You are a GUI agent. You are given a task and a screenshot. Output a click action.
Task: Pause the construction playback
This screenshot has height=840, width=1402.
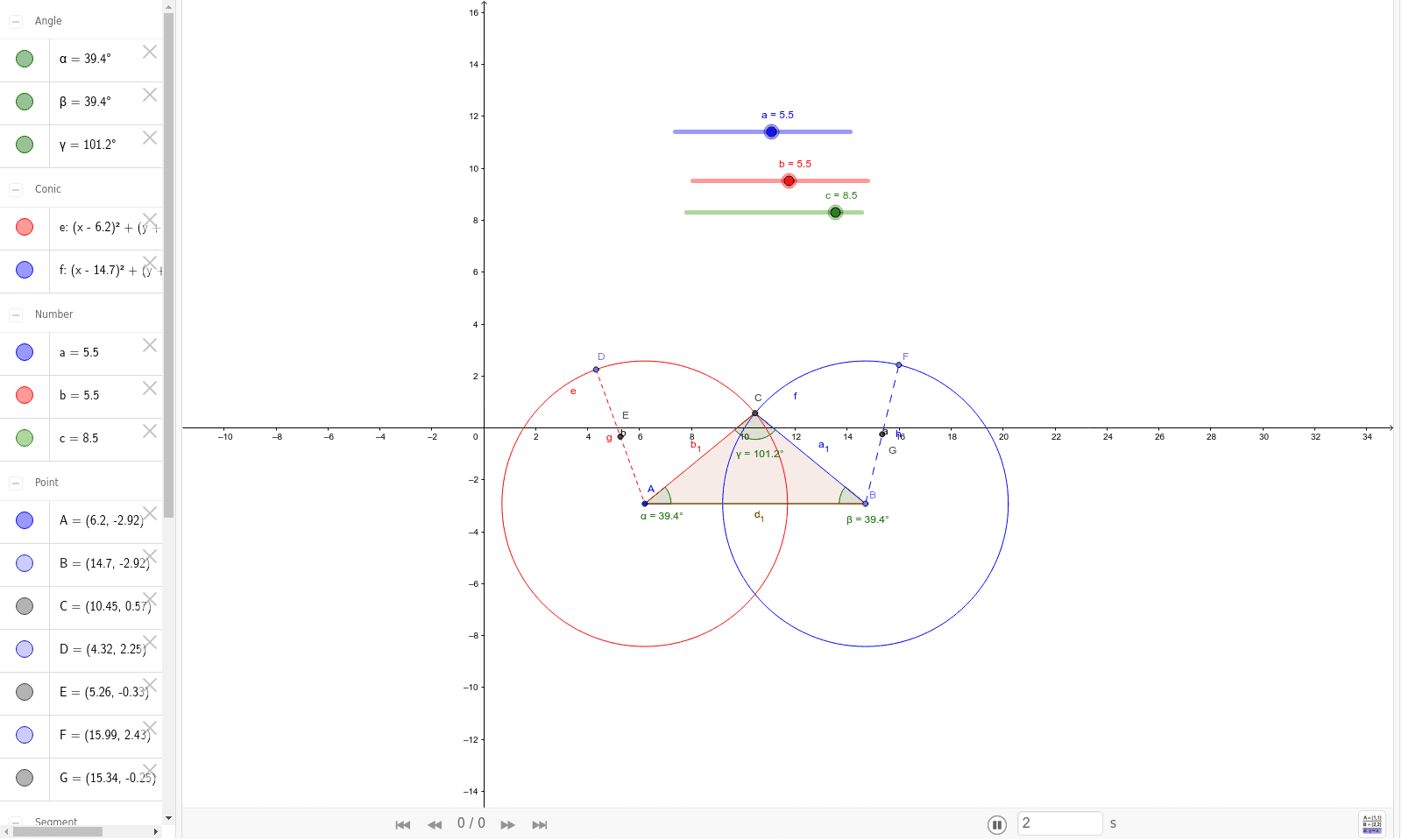(x=997, y=825)
